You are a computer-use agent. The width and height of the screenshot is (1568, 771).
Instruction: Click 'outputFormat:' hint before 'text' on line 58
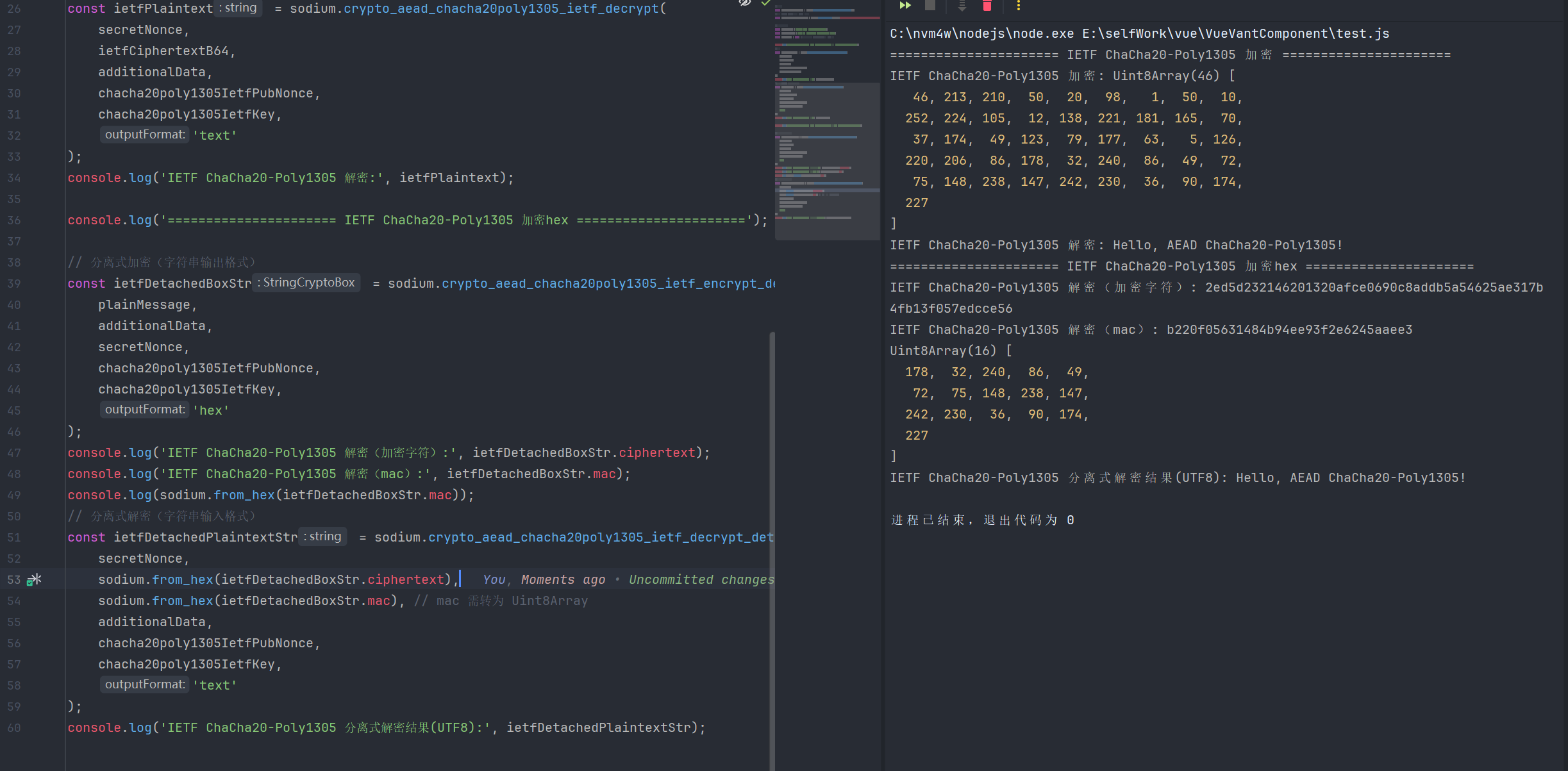pos(145,684)
